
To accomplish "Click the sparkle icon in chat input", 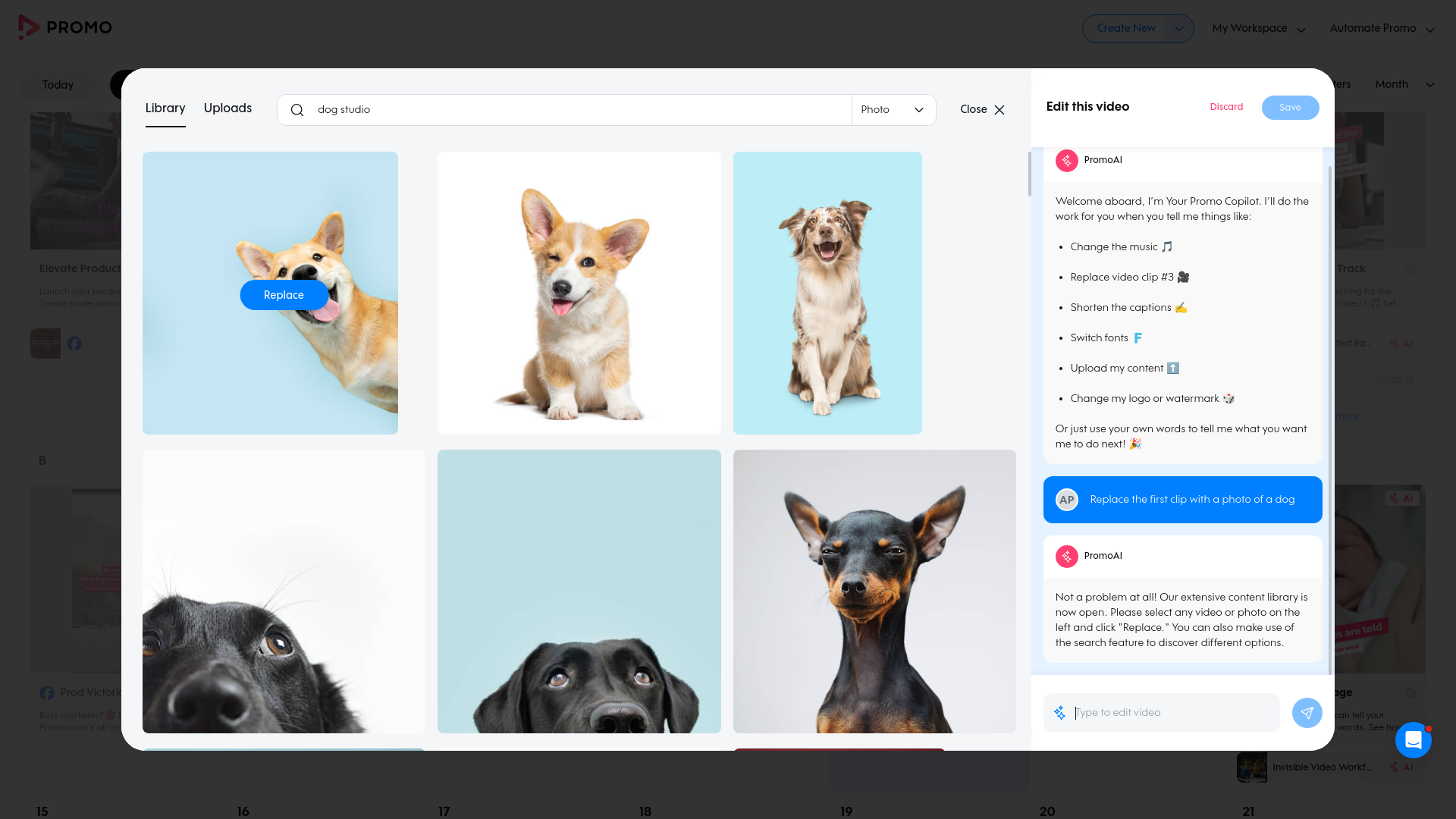I will (1060, 713).
